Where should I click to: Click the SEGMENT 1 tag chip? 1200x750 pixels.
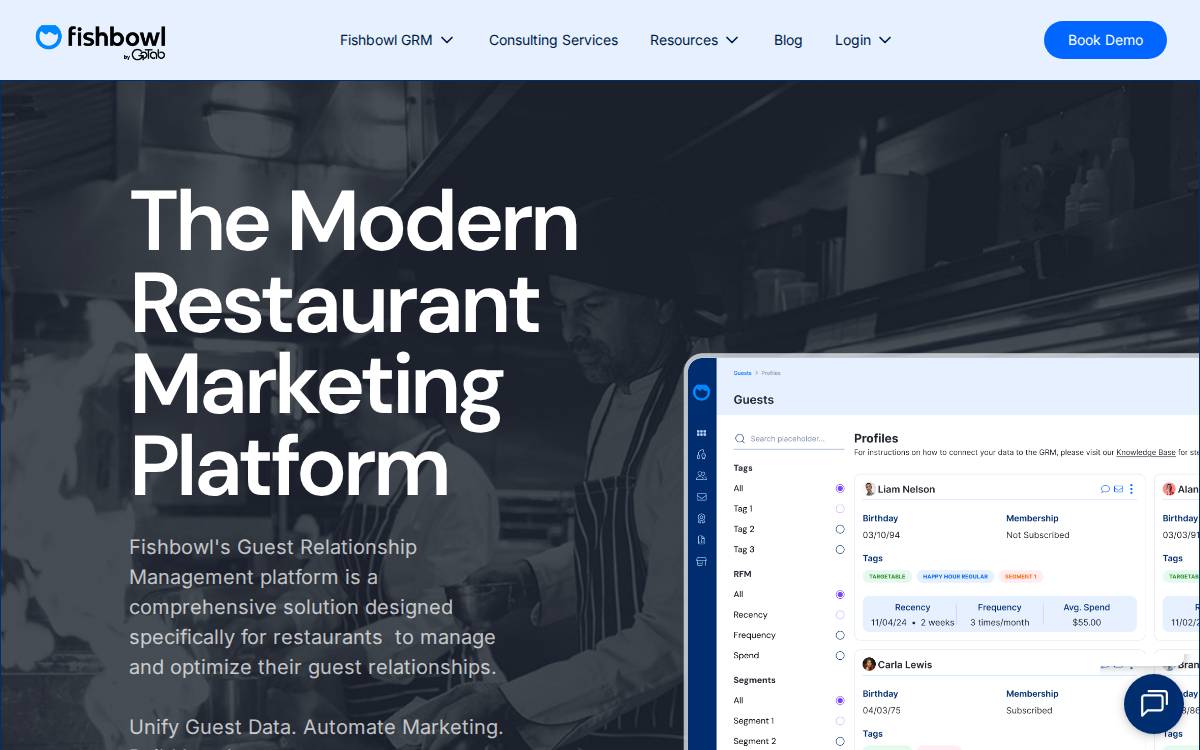coord(1020,576)
